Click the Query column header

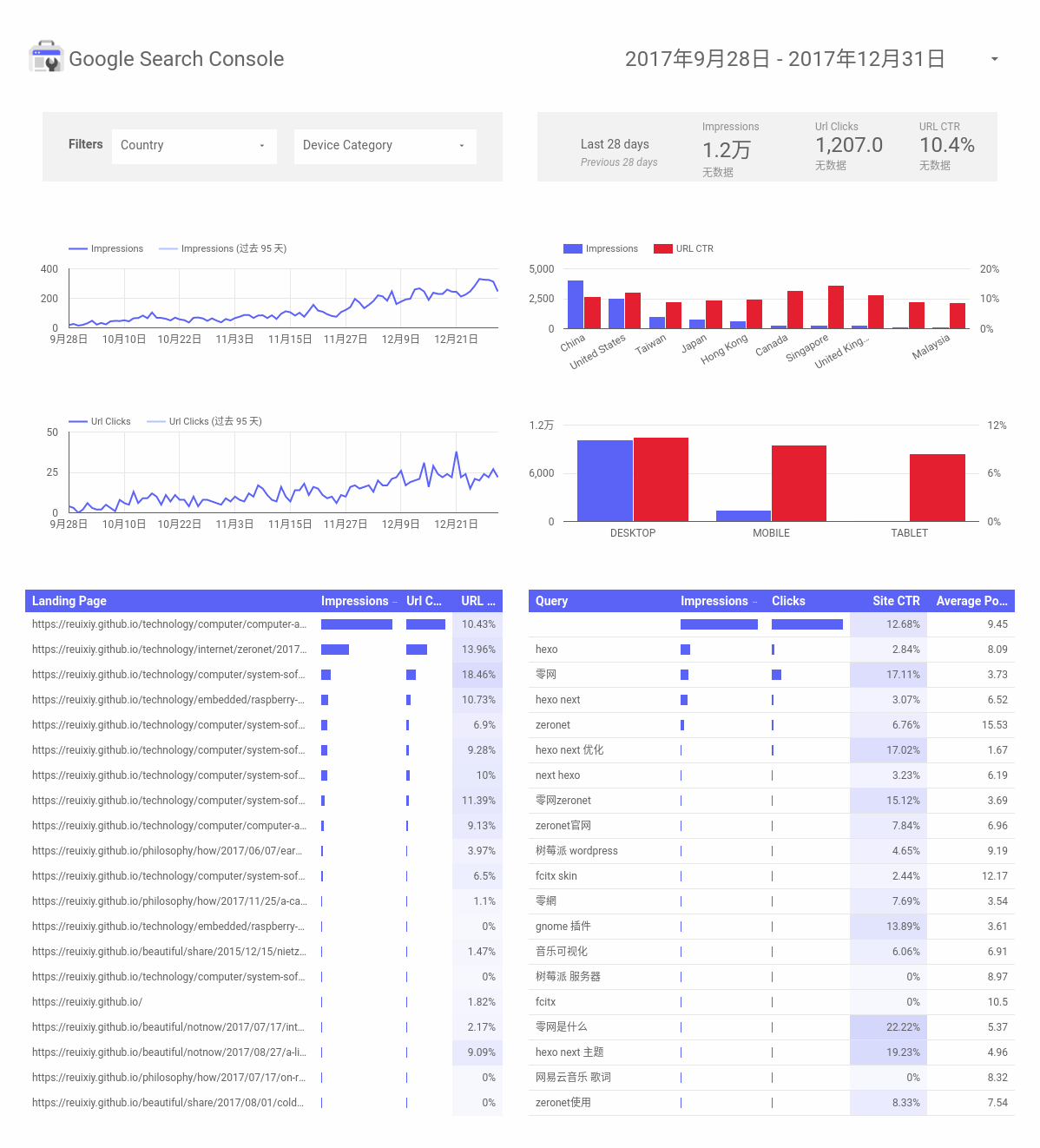point(551,601)
